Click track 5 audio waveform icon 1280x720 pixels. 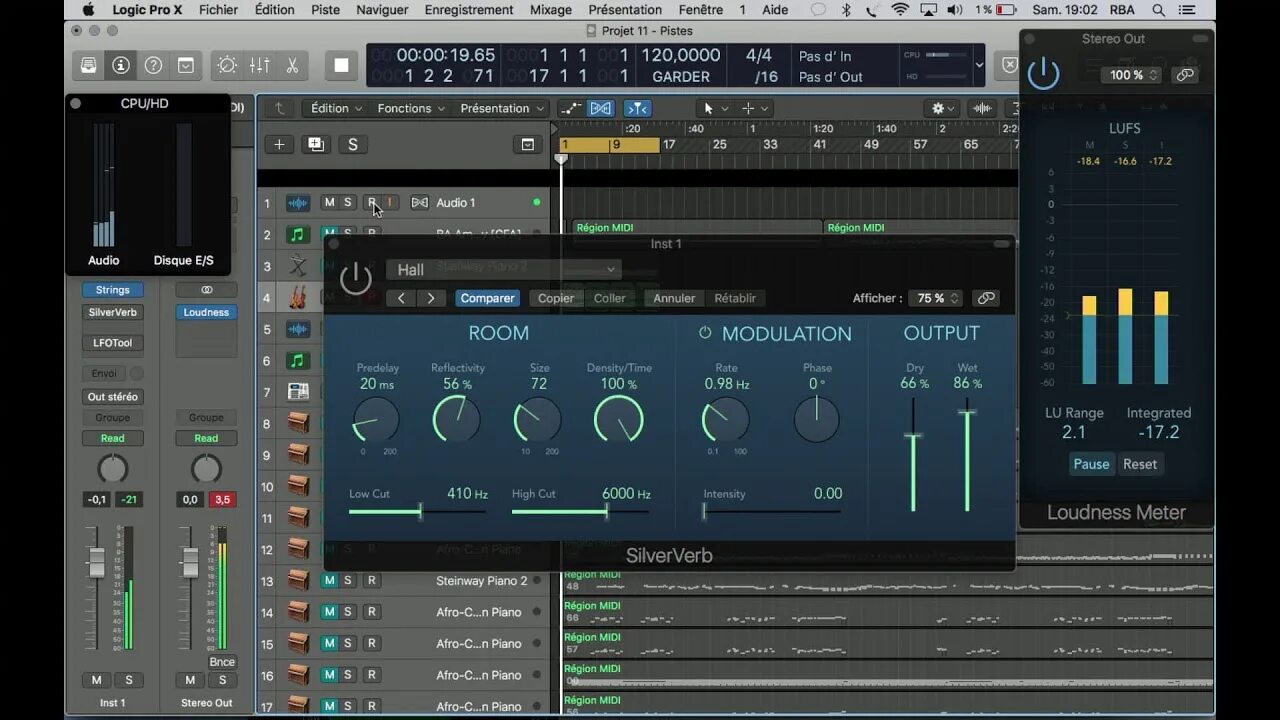tap(298, 329)
